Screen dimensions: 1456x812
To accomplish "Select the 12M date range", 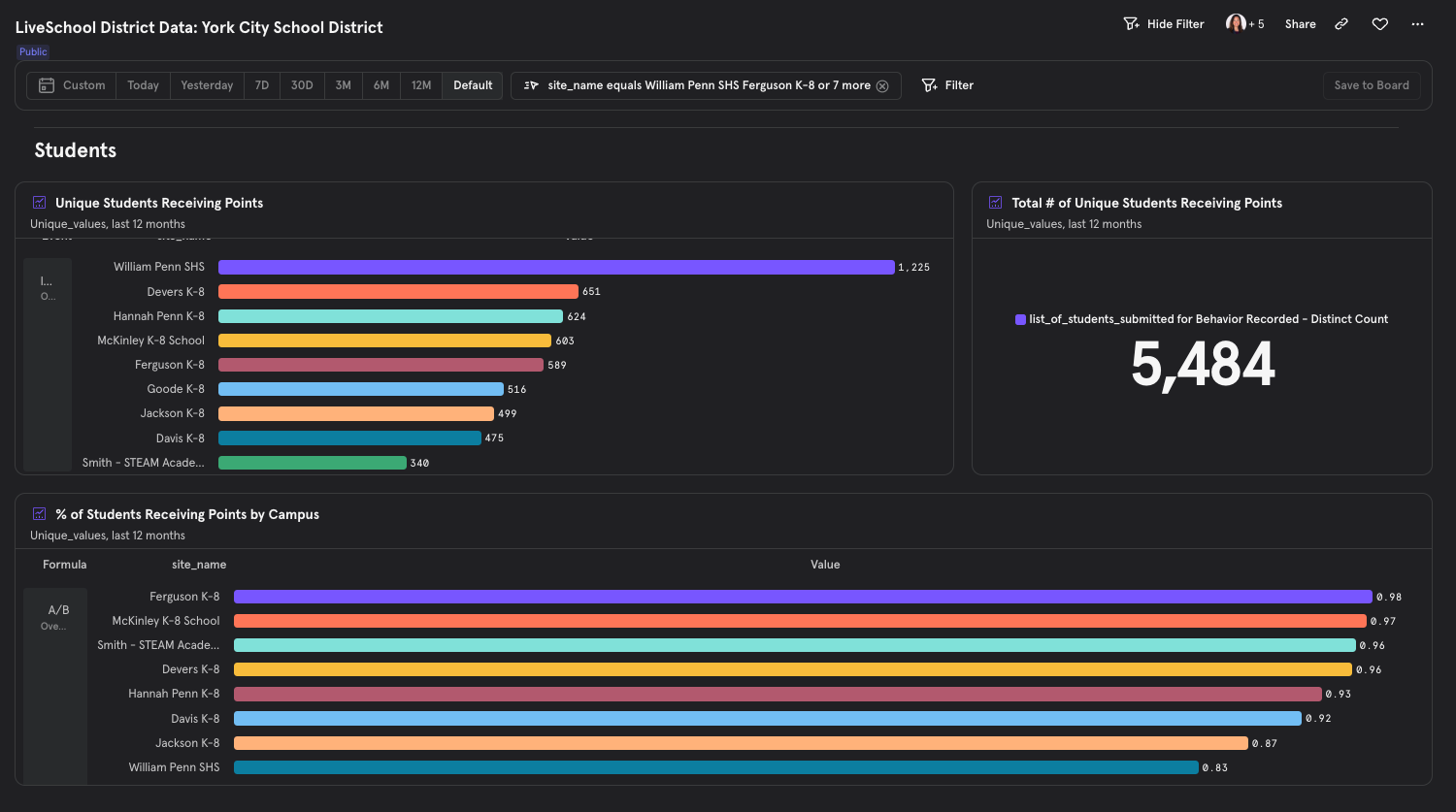I will pyautogui.click(x=421, y=85).
